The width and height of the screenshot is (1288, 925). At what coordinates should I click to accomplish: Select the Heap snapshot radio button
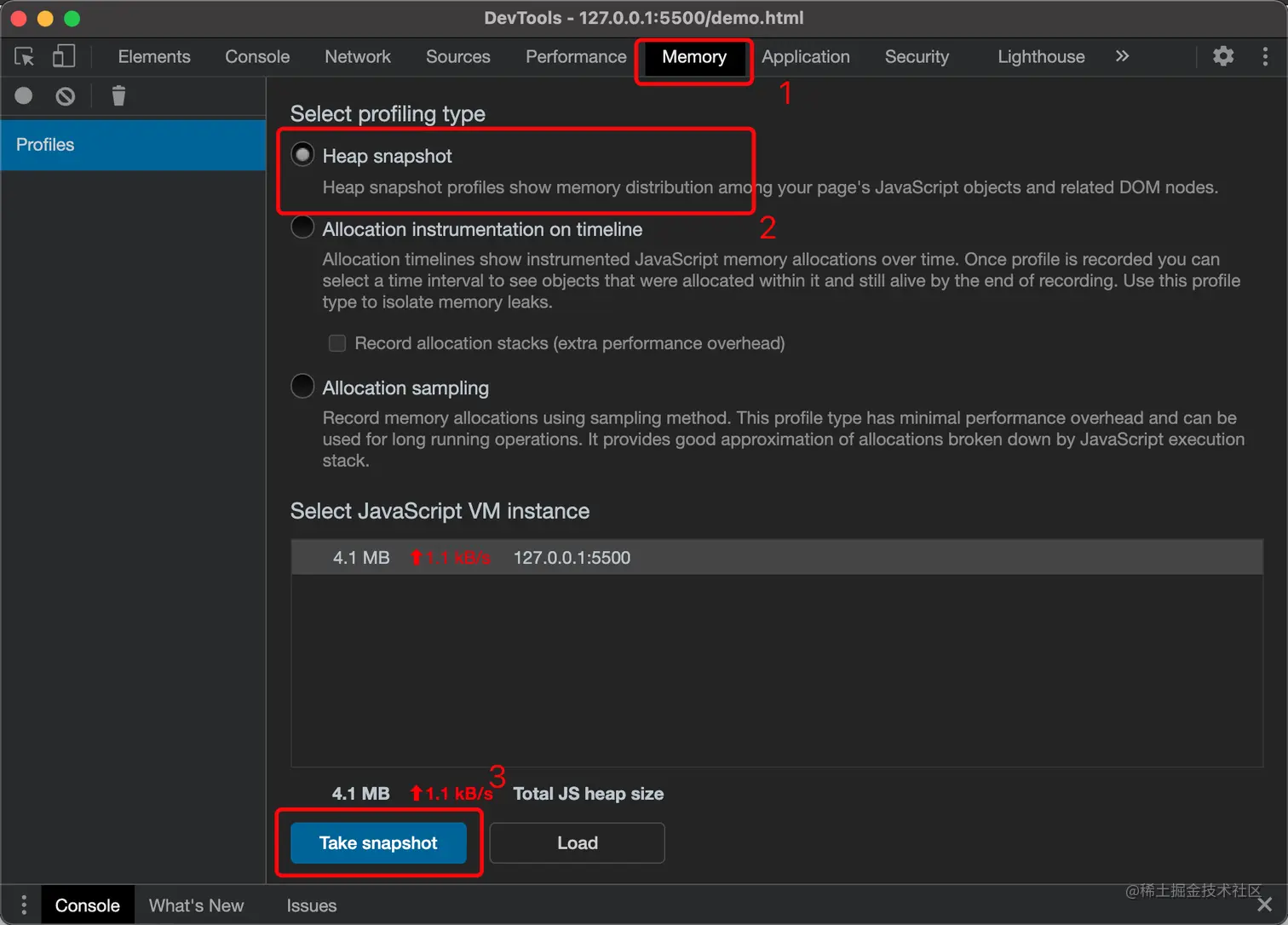pyautogui.click(x=302, y=154)
